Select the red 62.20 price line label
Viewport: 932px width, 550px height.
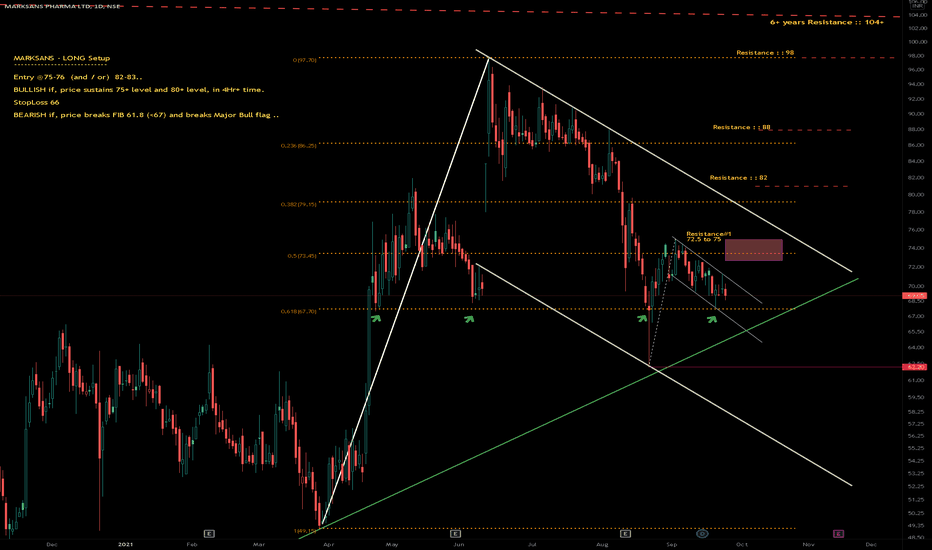pos(914,367)
